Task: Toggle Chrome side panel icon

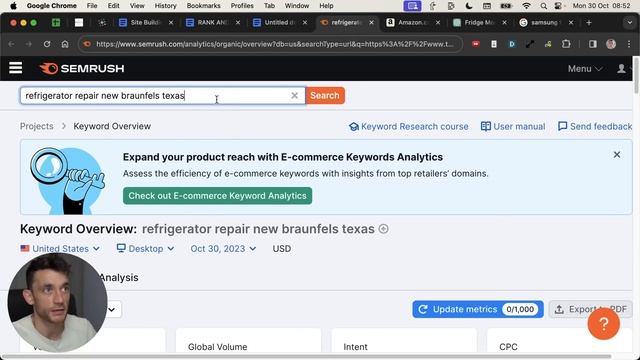Action: (593, 44)
